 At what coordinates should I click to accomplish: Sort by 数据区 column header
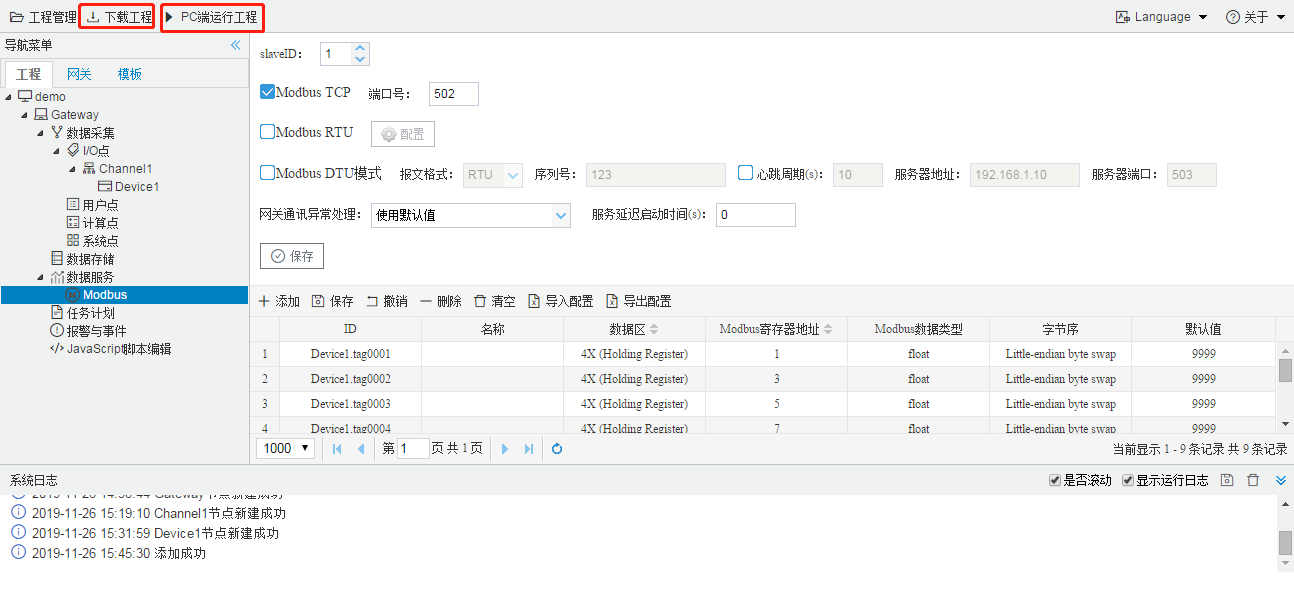click(634, 329)
